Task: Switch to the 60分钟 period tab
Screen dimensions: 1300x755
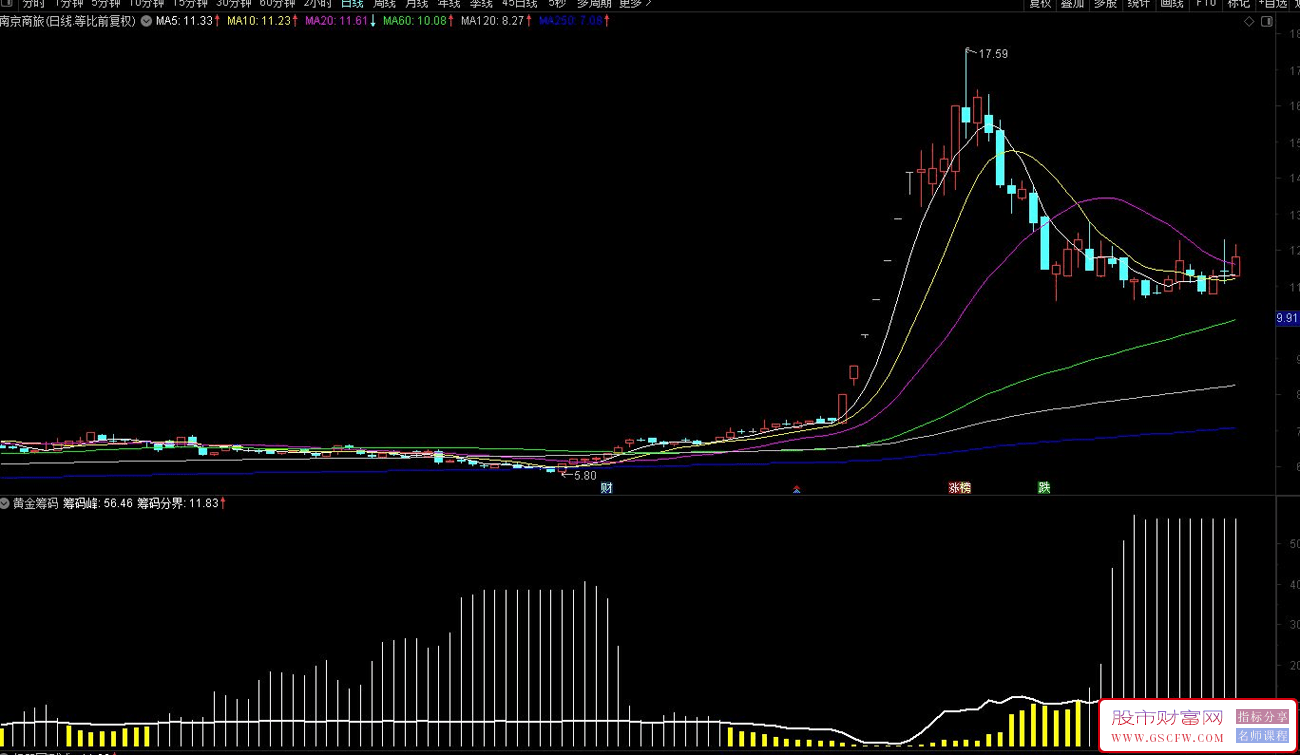Action: (277, 4)
